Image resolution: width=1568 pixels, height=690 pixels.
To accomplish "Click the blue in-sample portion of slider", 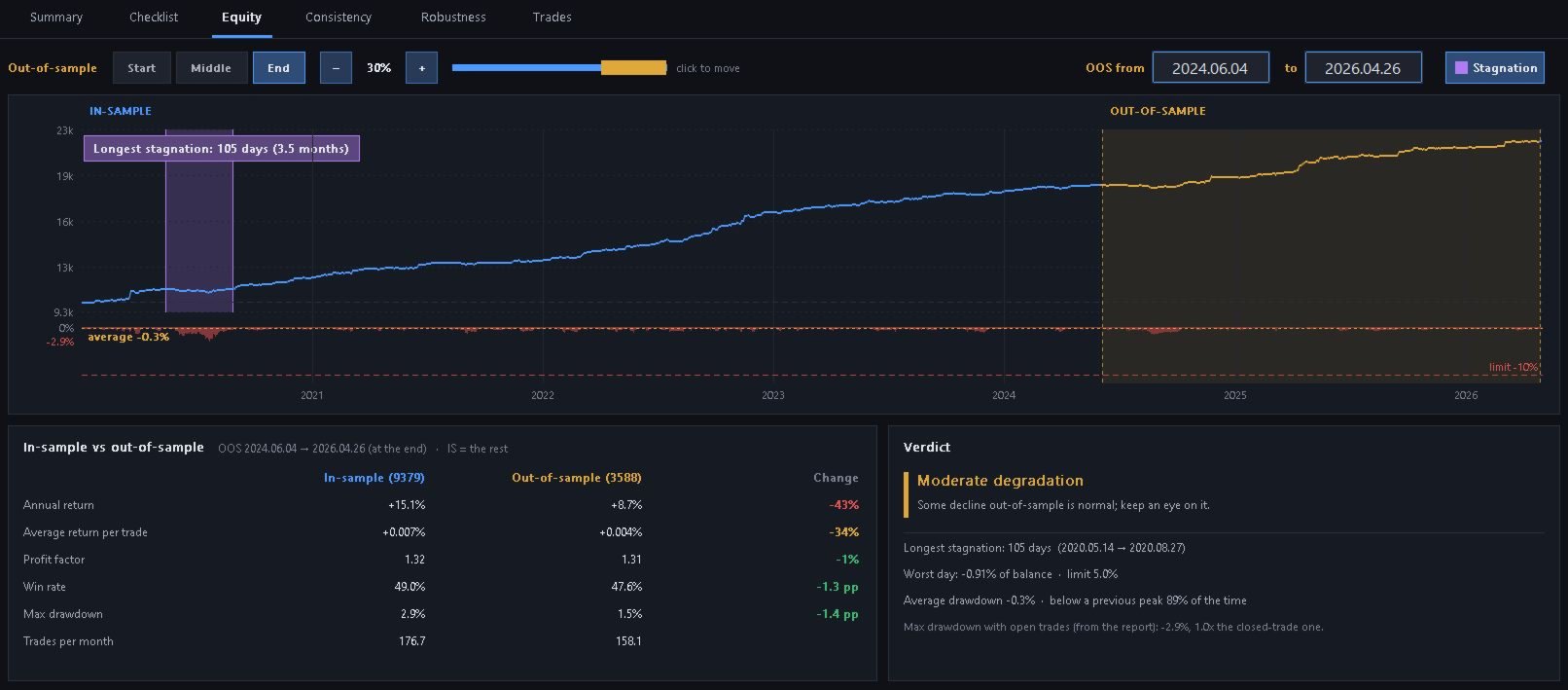I will tap(526, 68).
